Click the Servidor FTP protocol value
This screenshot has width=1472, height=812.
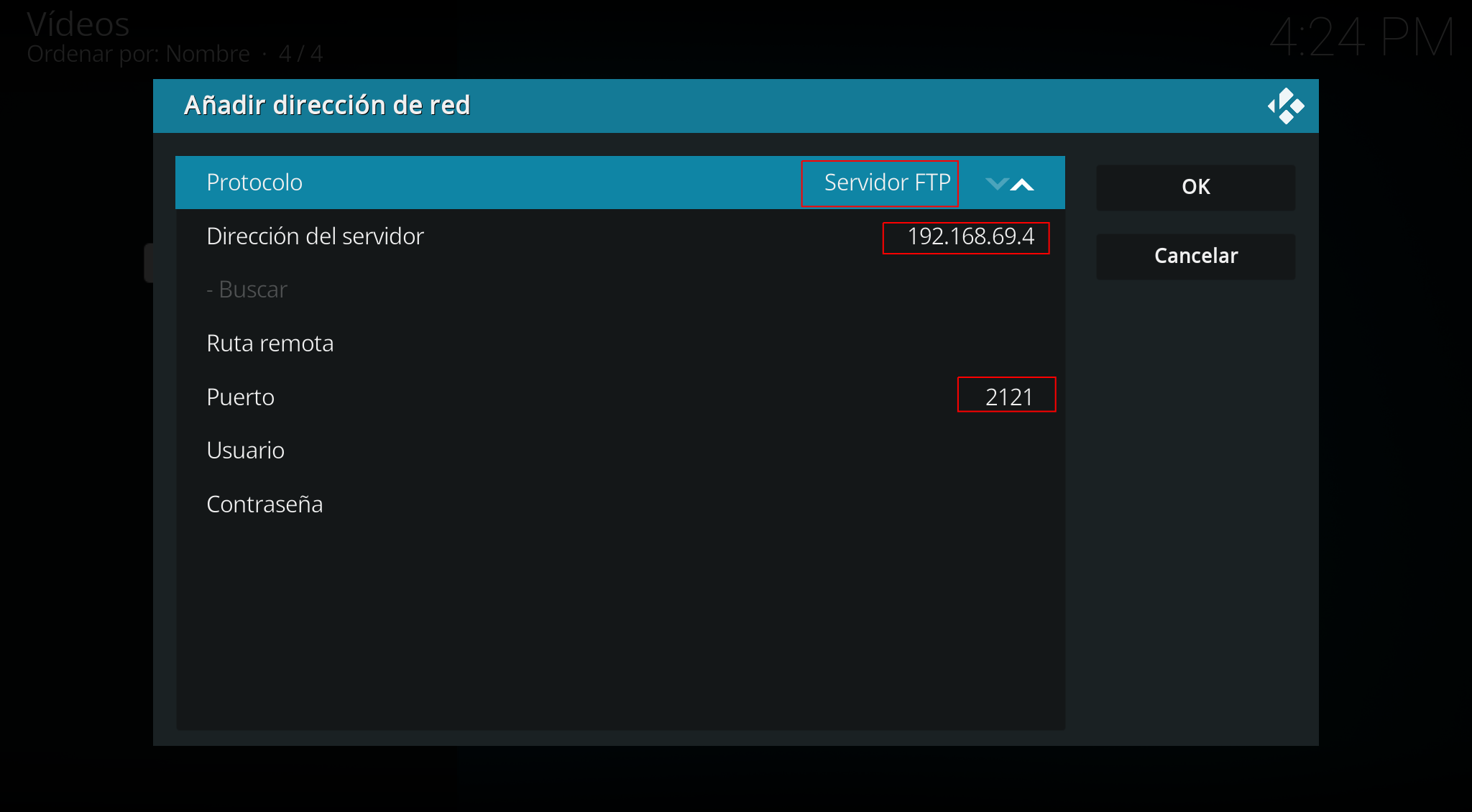tap(887, 183)
